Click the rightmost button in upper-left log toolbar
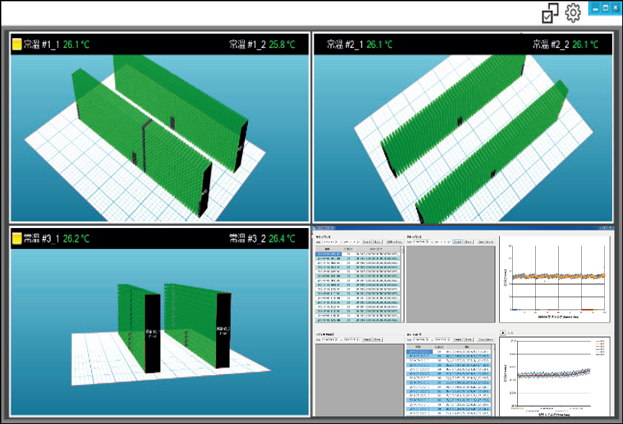 tap(394, 242)
